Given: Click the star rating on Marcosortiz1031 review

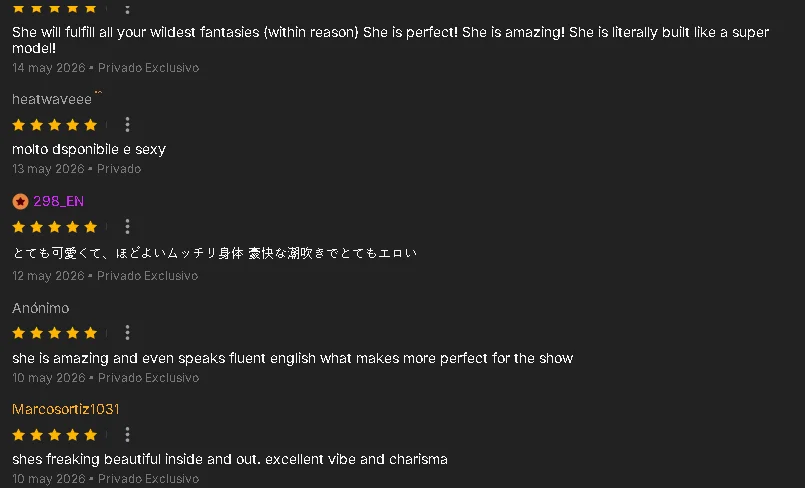Looking at the screenshot, I should coord(55,435).
